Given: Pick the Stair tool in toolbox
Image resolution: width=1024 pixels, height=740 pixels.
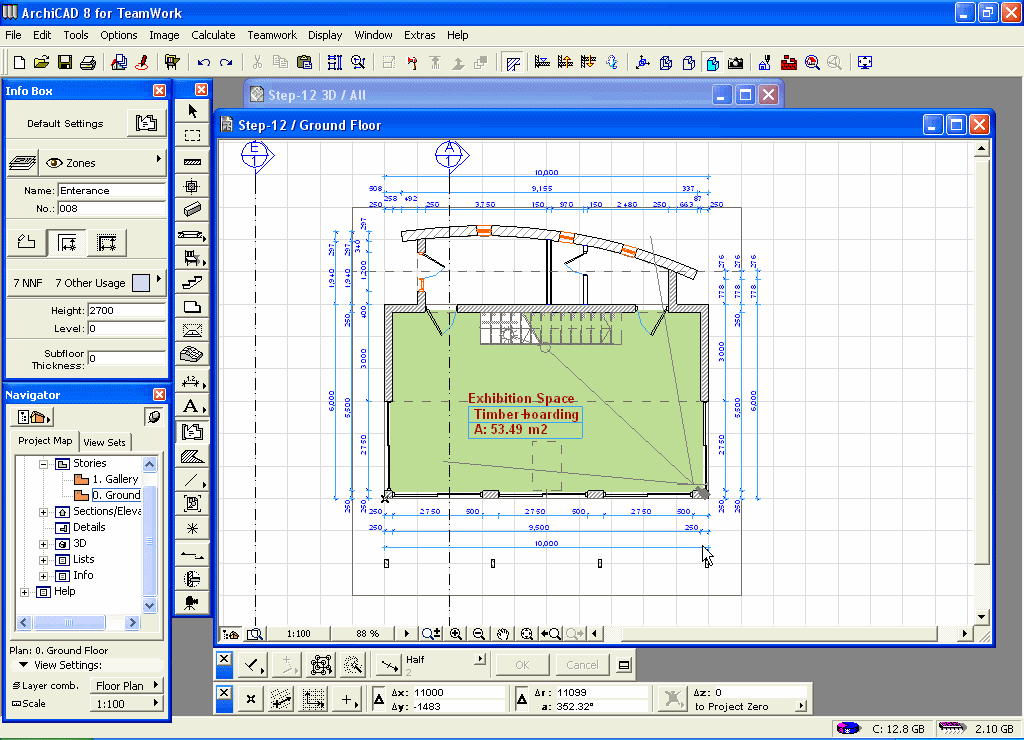Looking at the screenshot, I should pyautogui.click(x=192, y=283).
